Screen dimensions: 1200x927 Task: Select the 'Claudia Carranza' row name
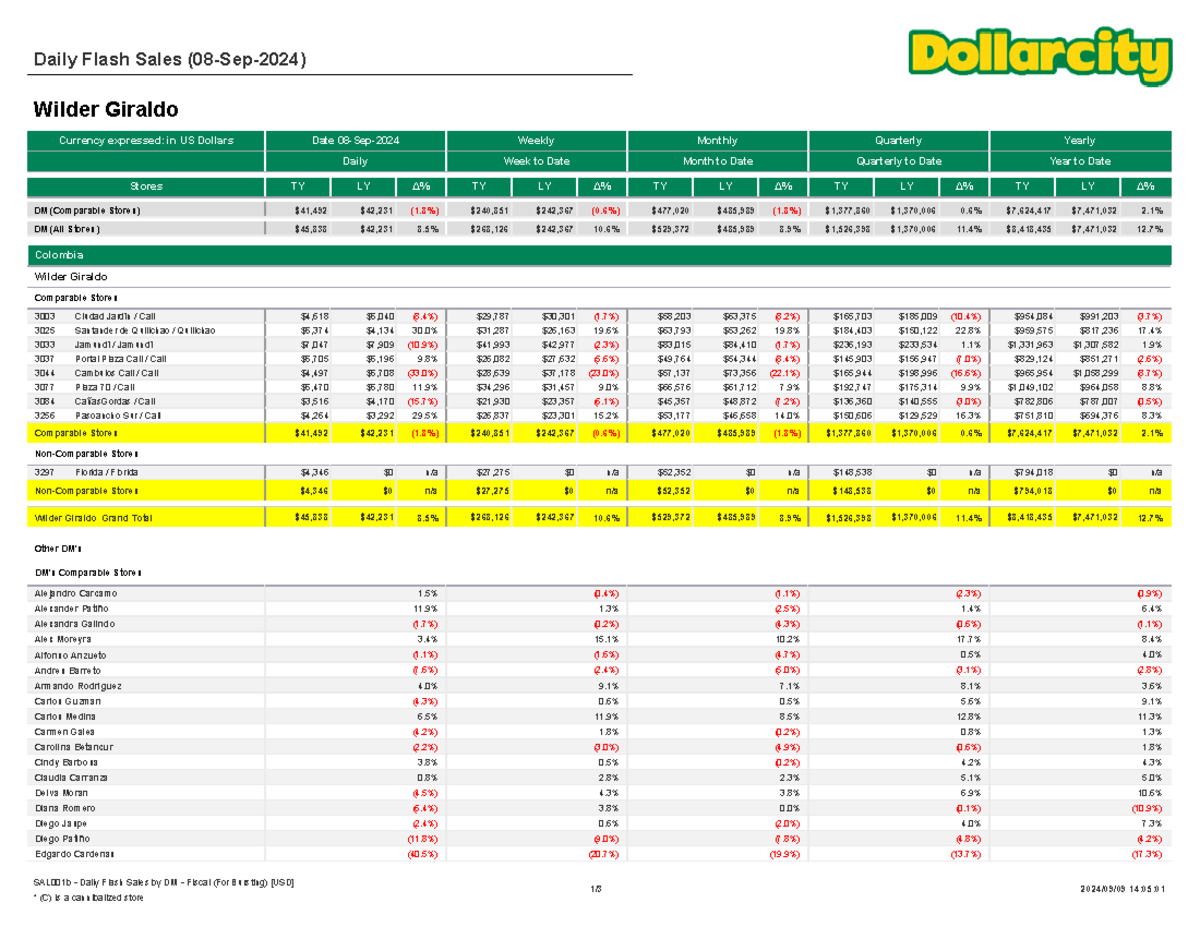coord(71,777)
